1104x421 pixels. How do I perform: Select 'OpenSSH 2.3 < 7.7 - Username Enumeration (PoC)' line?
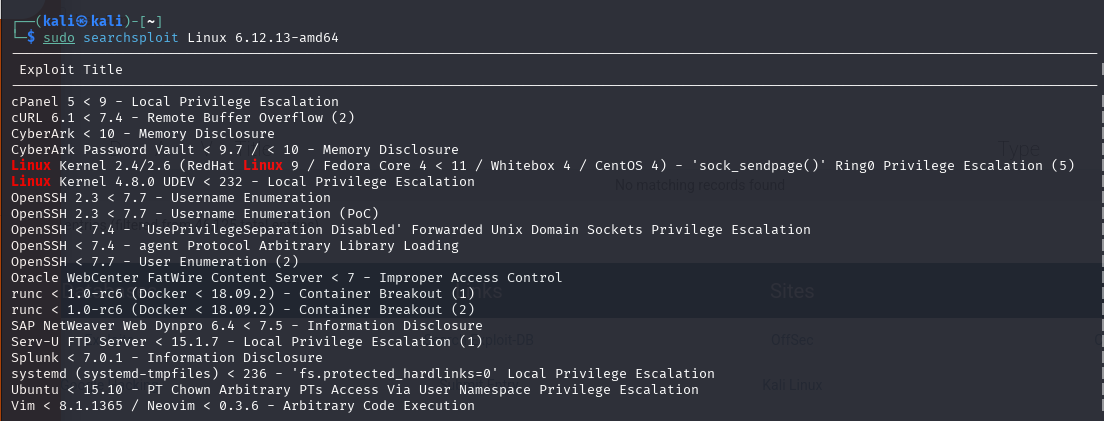coord(195,213)
